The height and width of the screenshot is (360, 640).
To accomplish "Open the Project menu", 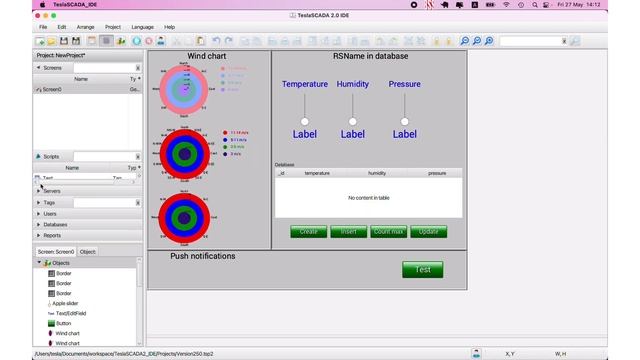I will point(113,27).
